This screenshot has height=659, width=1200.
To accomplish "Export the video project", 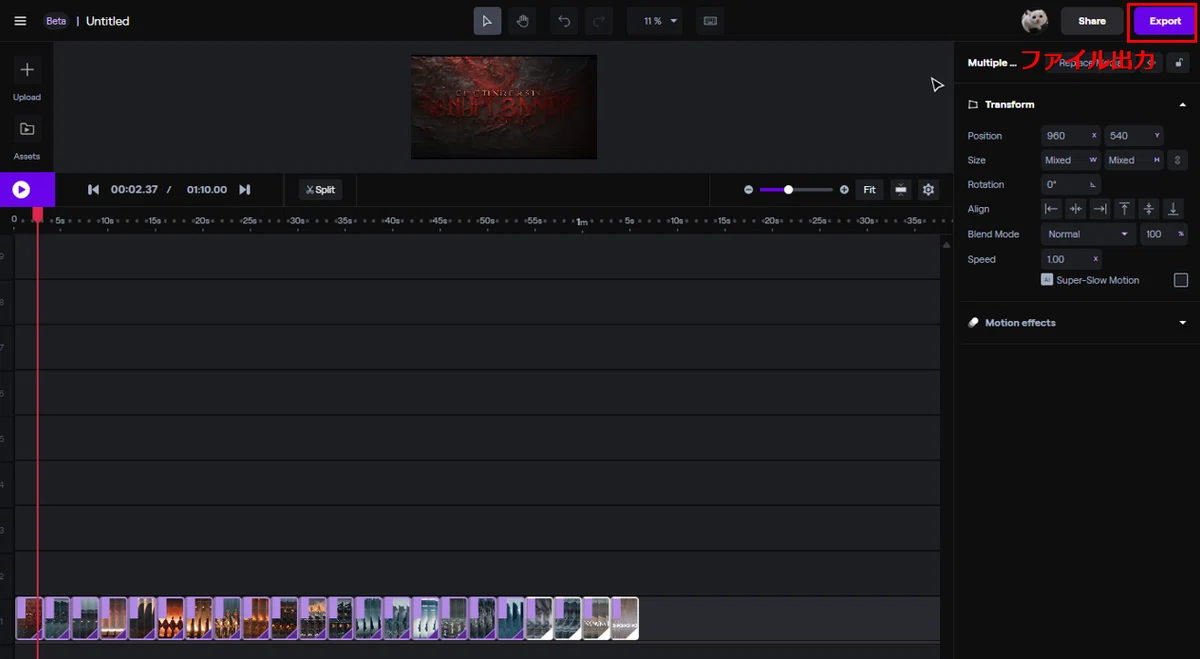I will coord(1165,21).
